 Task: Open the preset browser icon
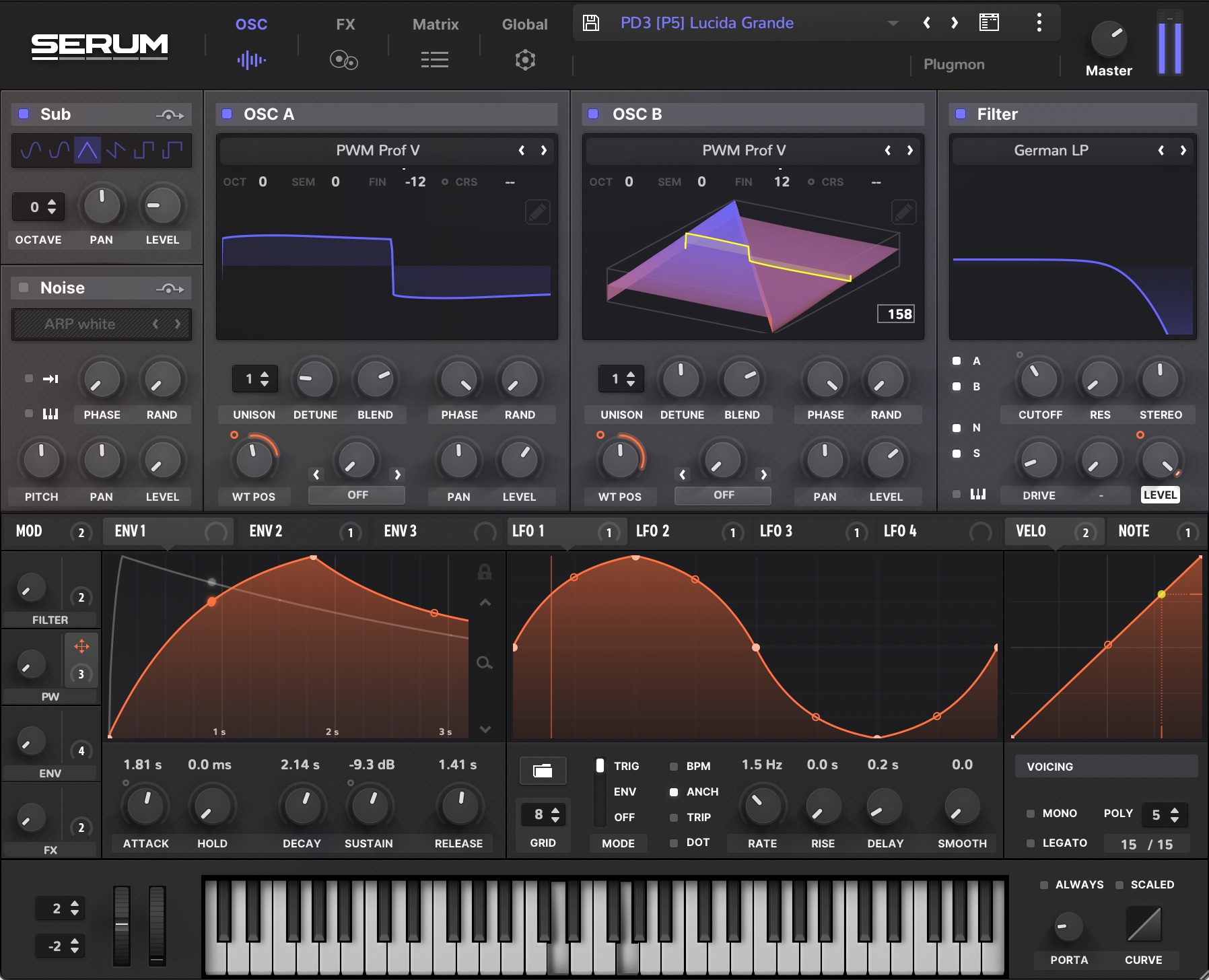[989, 23]
